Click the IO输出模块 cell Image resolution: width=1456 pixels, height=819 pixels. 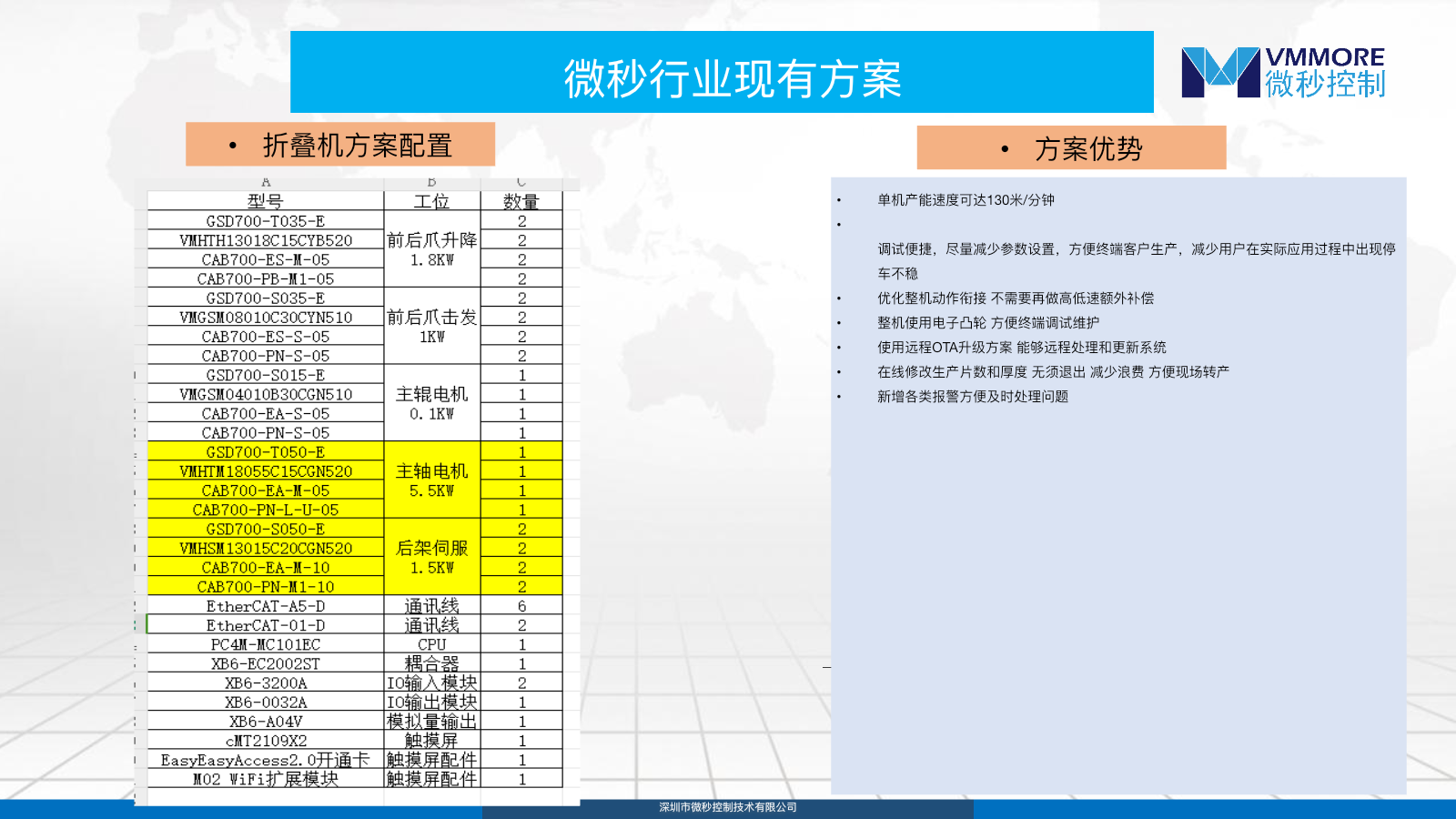[x=432, y=703]
